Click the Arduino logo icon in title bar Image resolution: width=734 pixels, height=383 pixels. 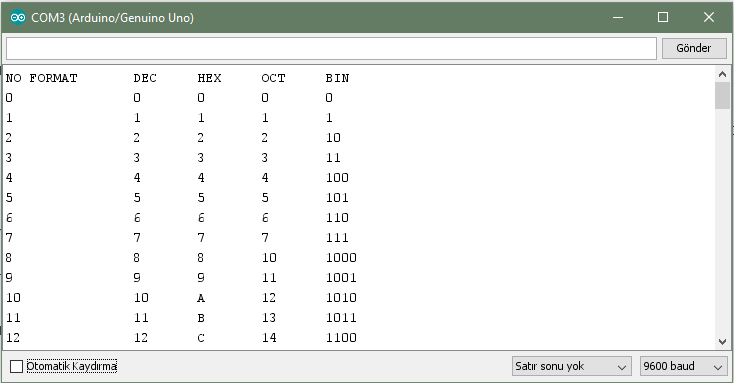[18, 18]
